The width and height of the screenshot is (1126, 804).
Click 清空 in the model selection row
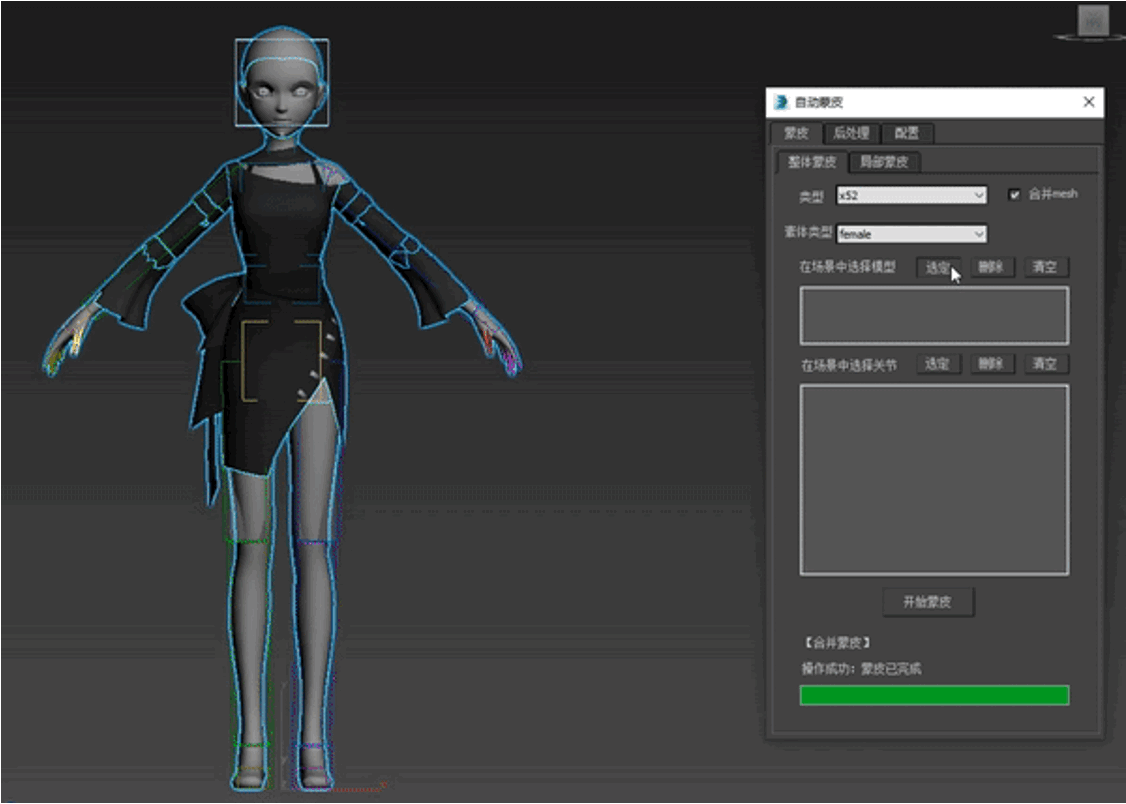point(1045,267)
